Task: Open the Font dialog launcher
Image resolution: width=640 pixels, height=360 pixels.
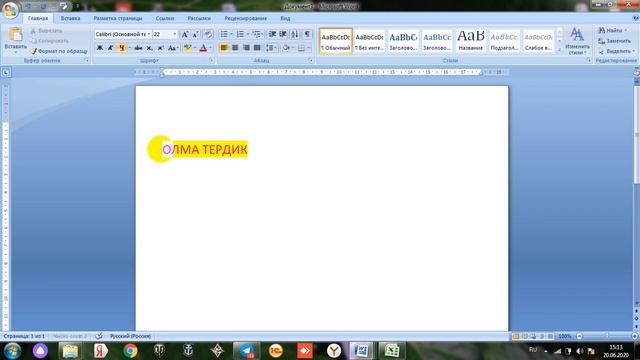Action: point(211,60)
